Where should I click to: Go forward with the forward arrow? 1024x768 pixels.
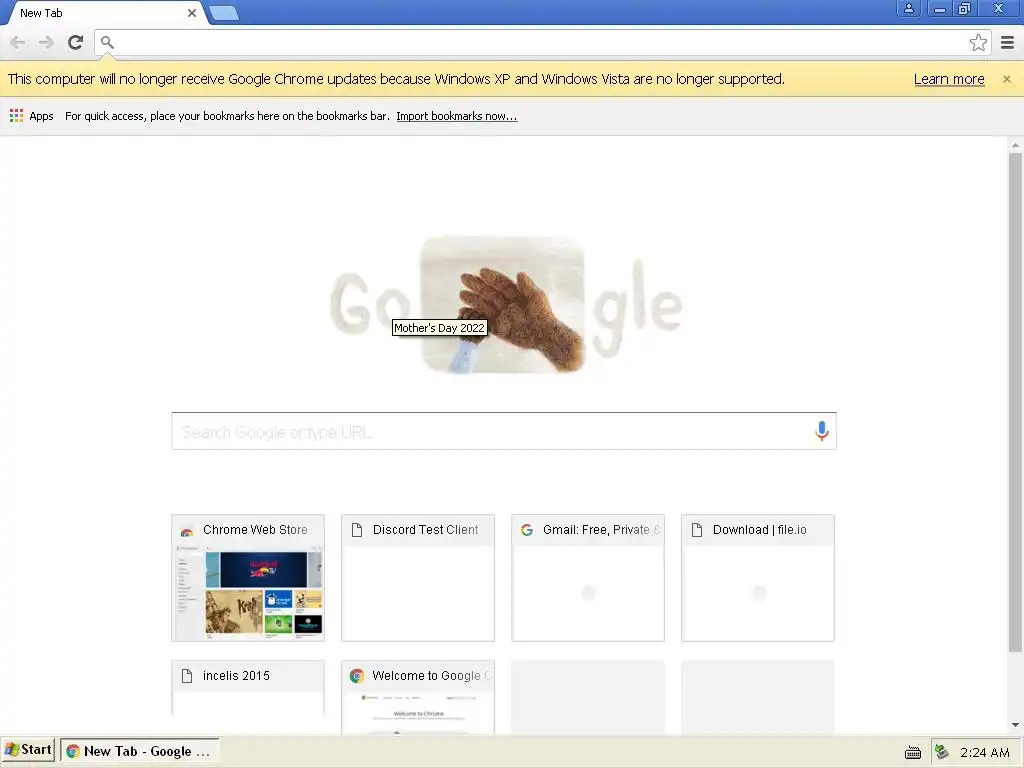click(46, 42)
